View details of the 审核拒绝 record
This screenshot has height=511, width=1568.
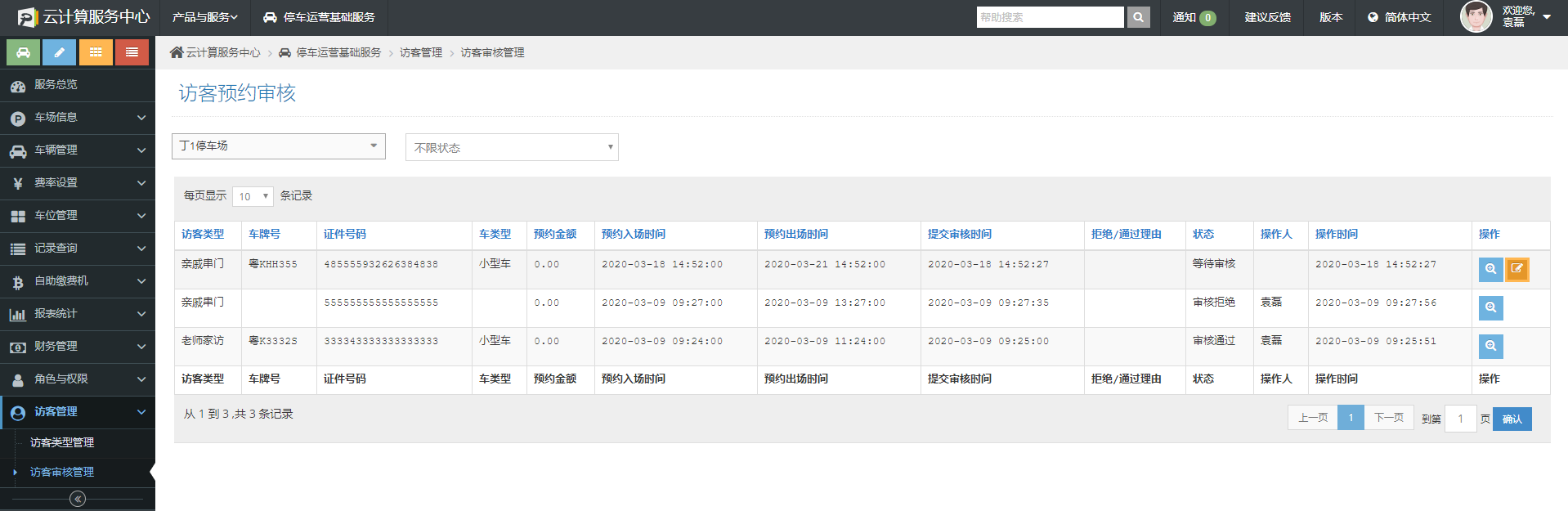click(x=1491, y=307)
